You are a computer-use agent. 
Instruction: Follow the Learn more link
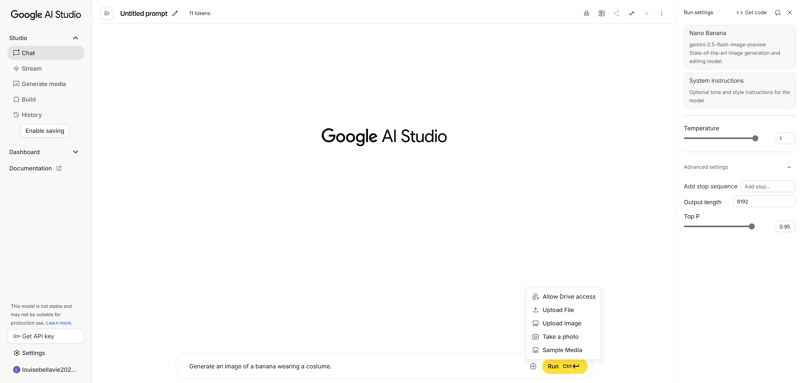tap(59, 323)
